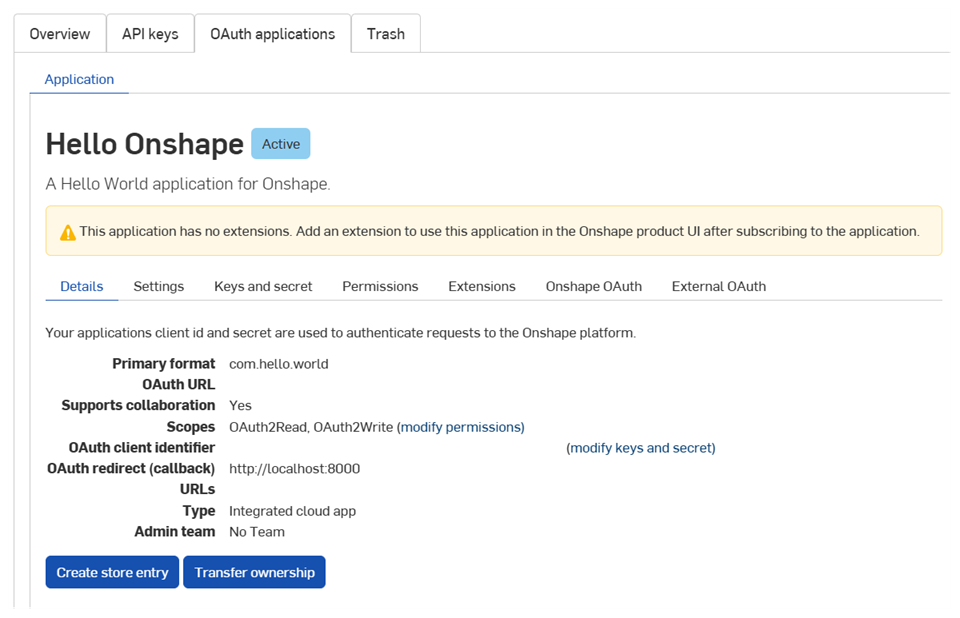The height and width of the screenshot is (618, 960).
Task: Click the Supports collaboration Yes value
Action: pyautogui.click(x=240, y=405)
